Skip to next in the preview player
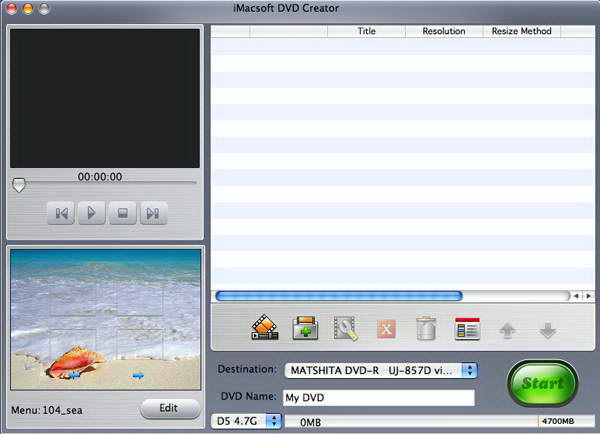Viewport: 600px width, 434px height. point(153,213)
